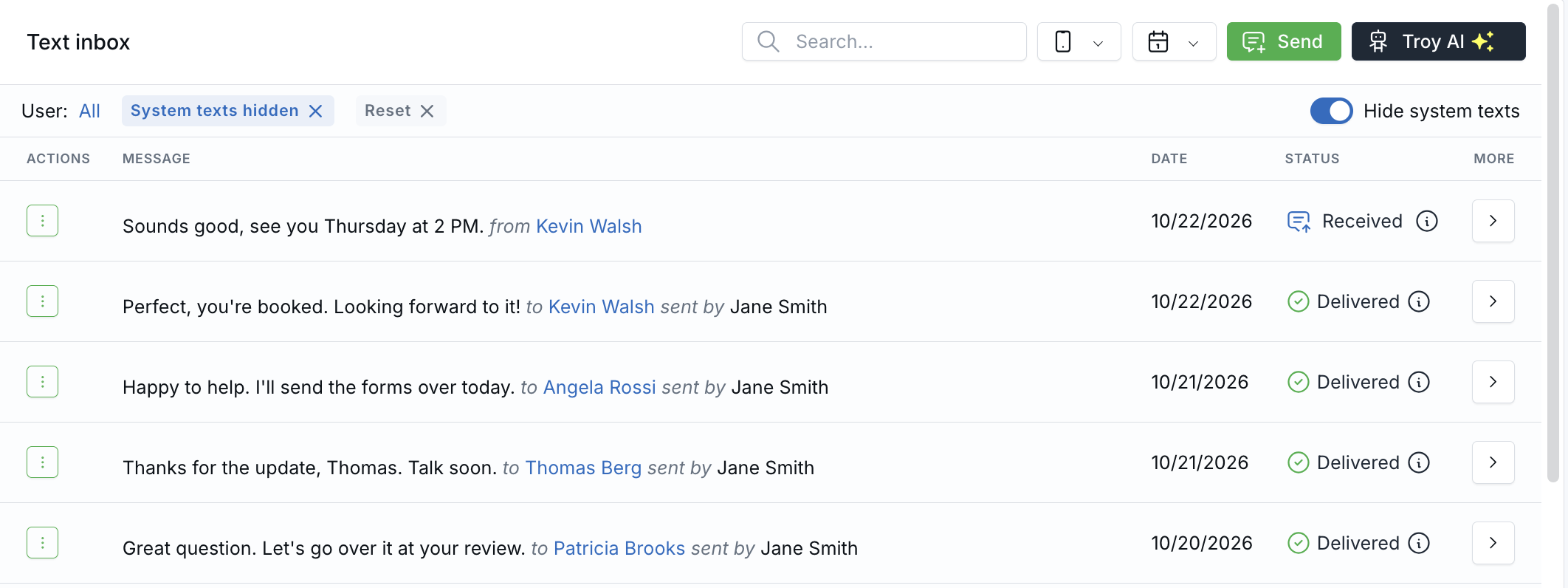Click the green Send button
This screenshot has width=1568, height=588.
(x=1284, y=41)
